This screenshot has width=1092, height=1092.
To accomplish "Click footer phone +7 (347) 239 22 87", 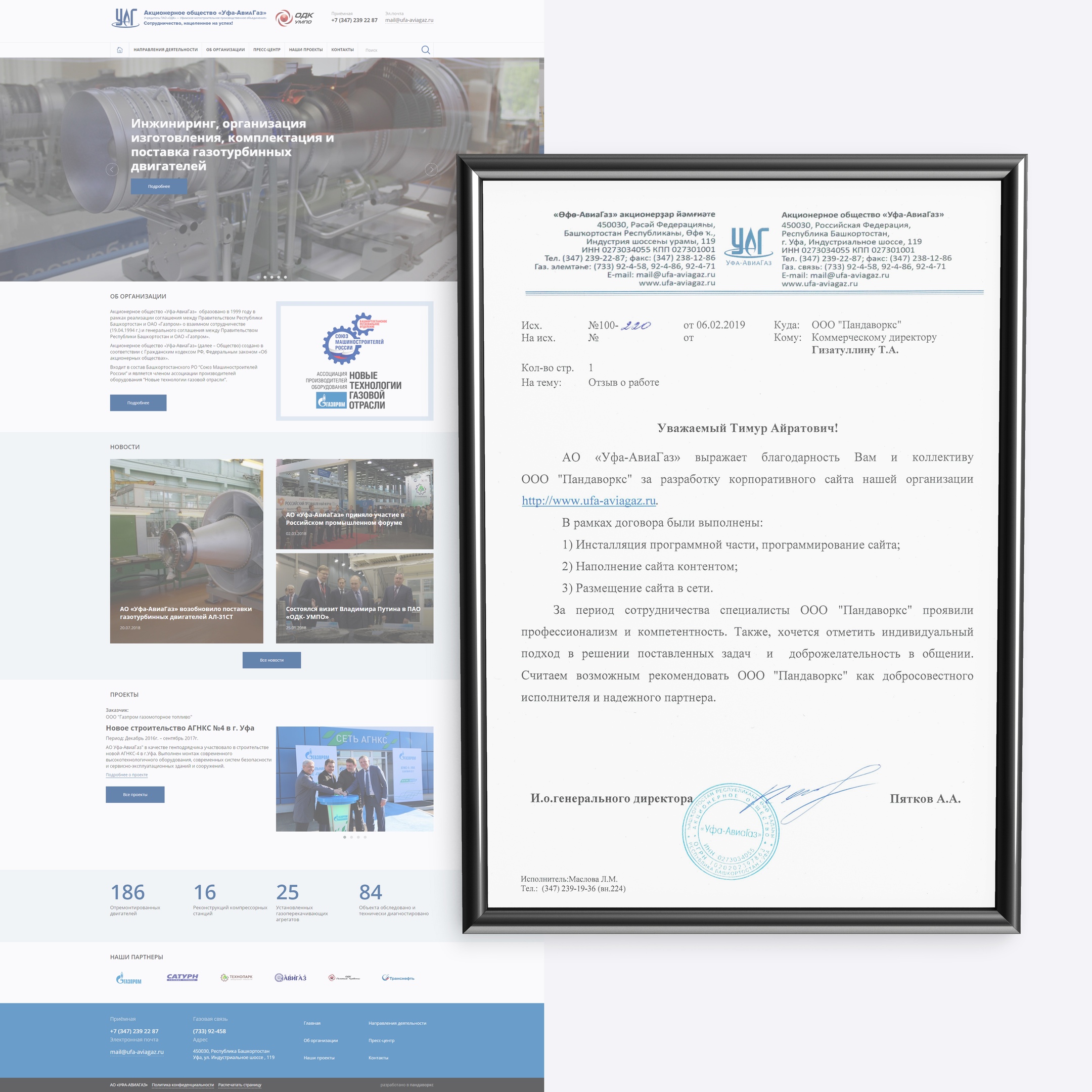I will (134, 1031).
